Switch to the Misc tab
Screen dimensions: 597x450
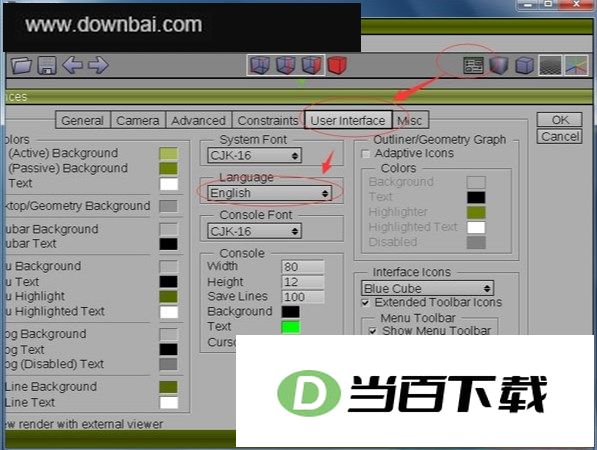pos(410,120)
